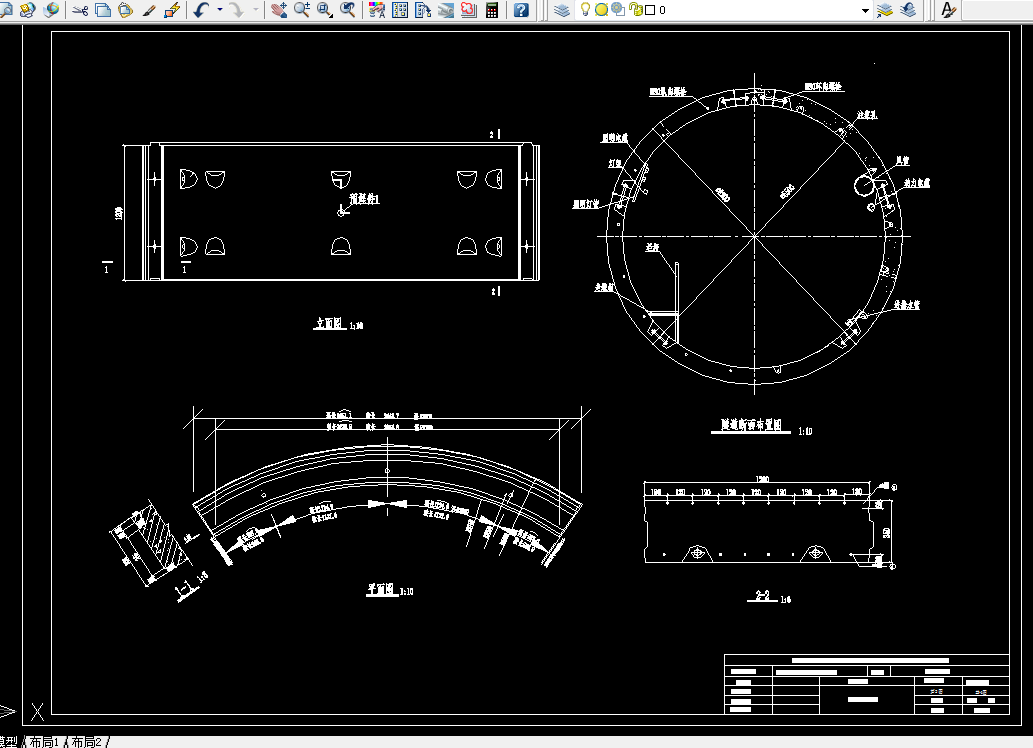Open the Properties palette icon
1033x748 pixels.
(377, 10)
